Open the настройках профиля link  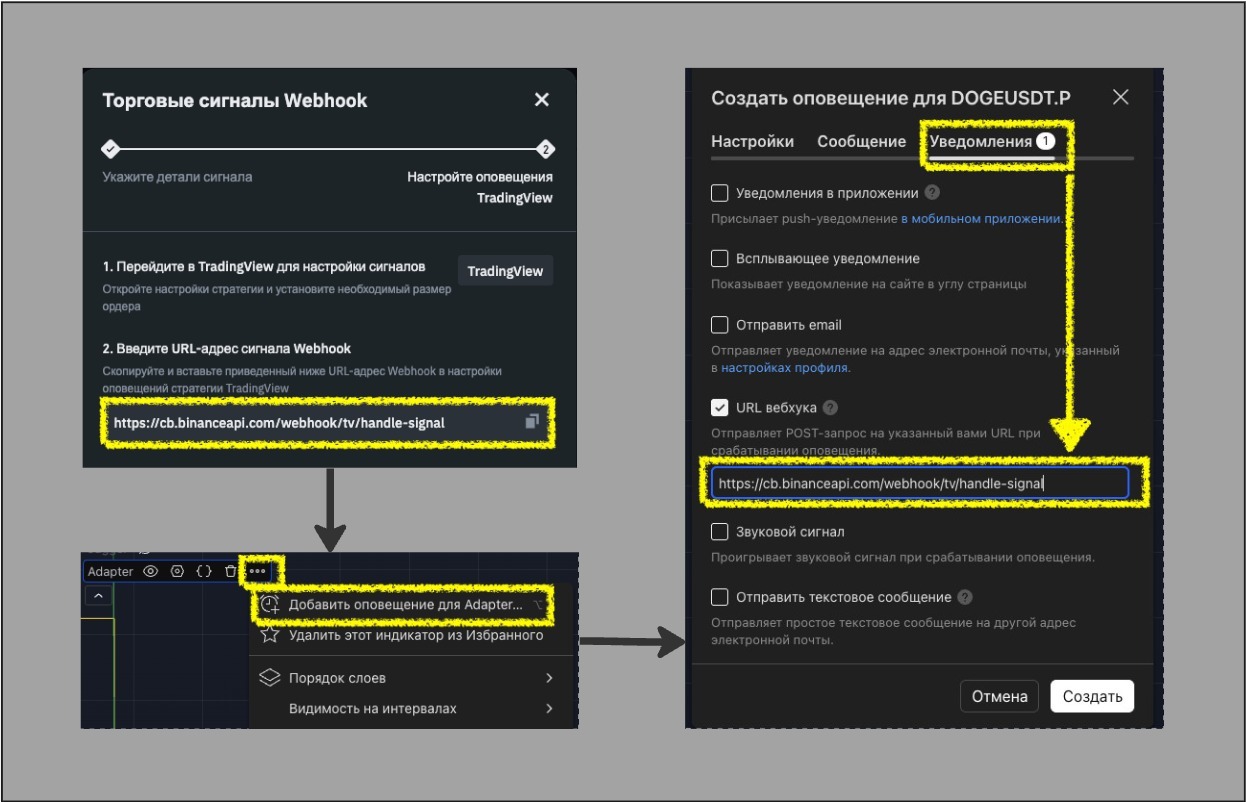coord(784,368)
